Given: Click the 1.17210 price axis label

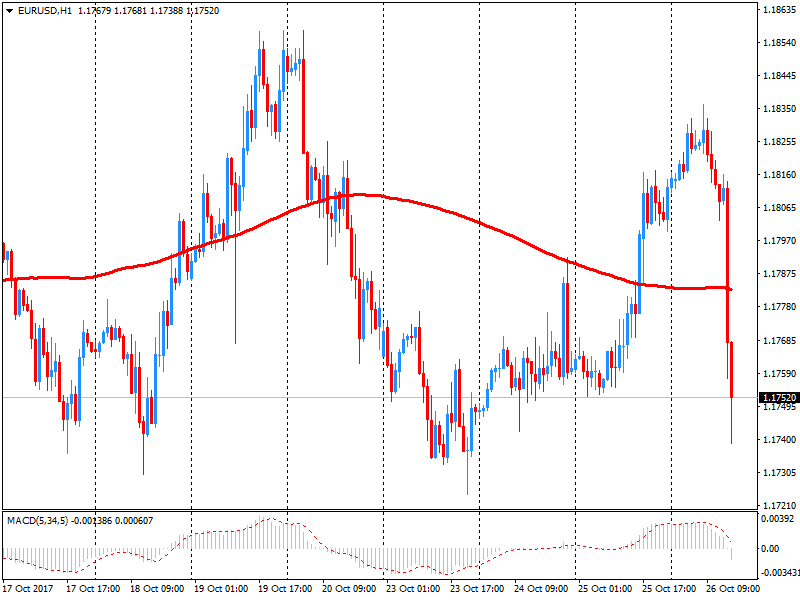Looking at the screenshot, I should pyautogui.click(x=779, y=506).
